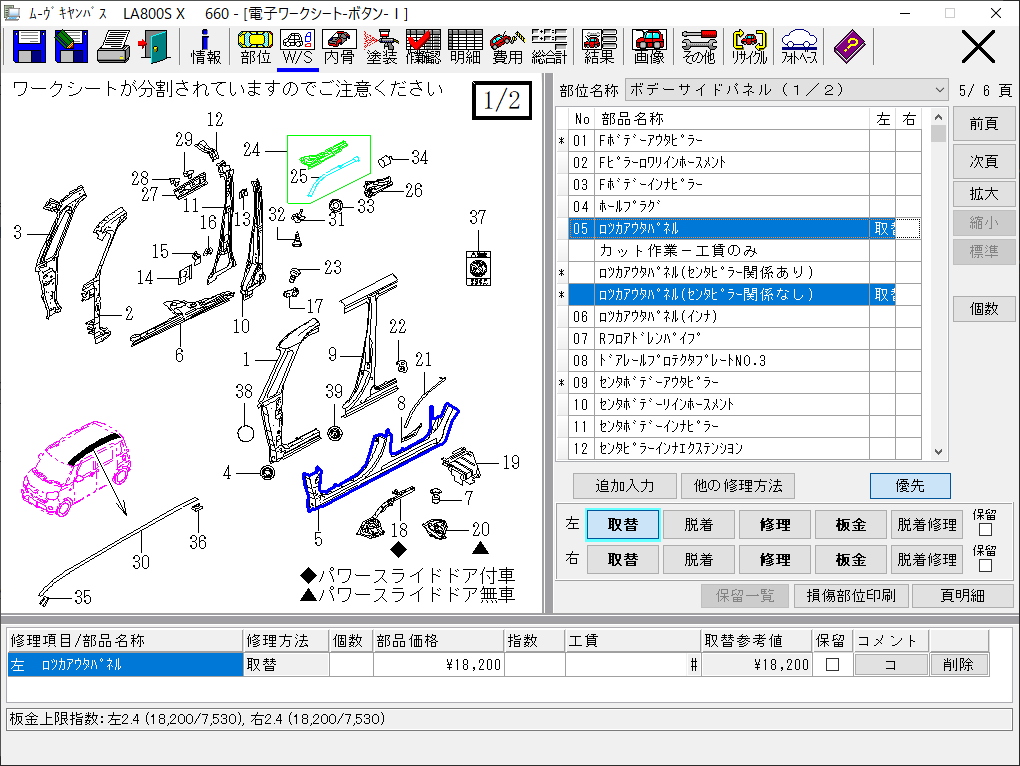Select the 塗装 paint toolbar icon
This screenshot has width=1020, height=766.
pyautogui.click(x=381, y=46)
